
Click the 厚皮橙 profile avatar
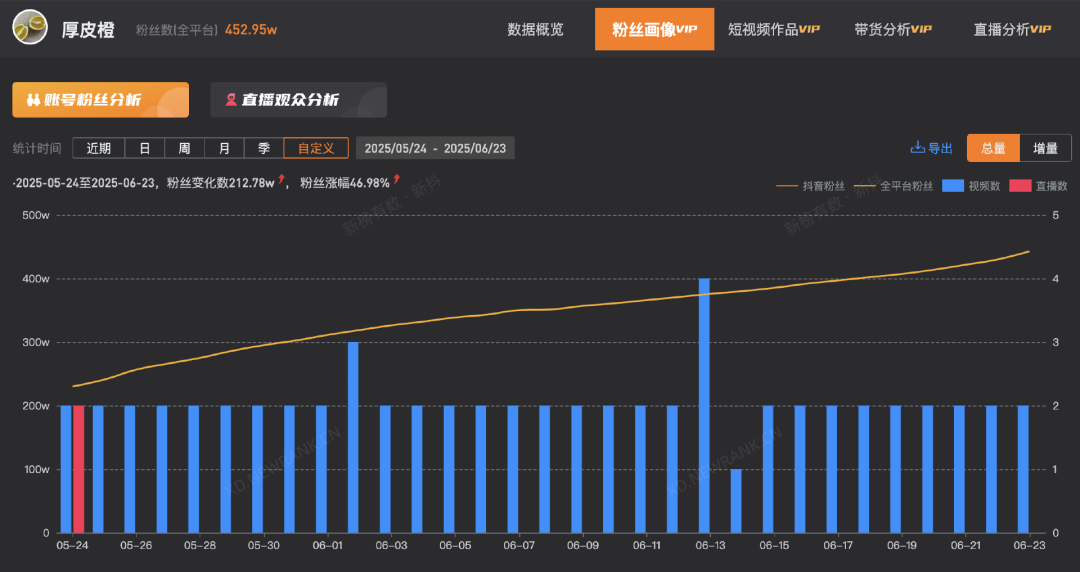click(30, 28)
